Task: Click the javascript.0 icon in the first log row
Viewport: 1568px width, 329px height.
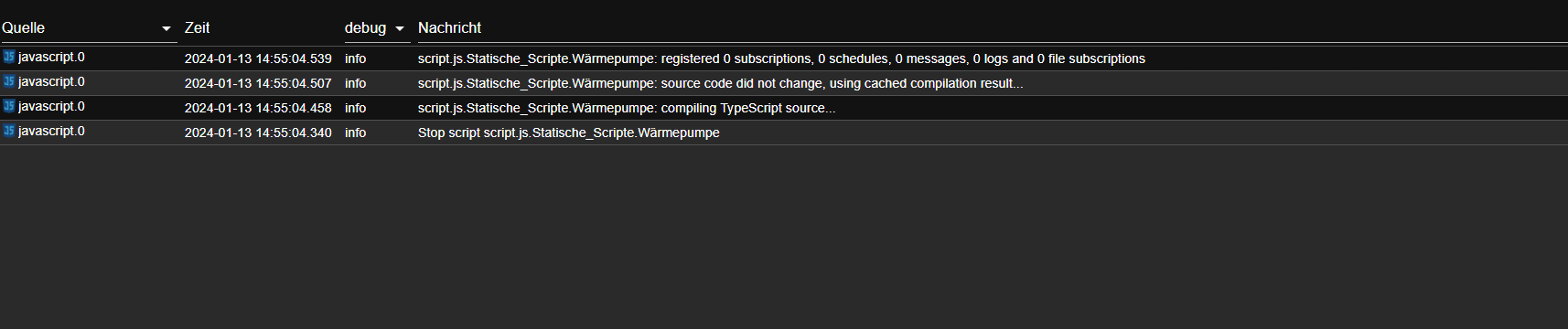Action: tap(9, 57)
